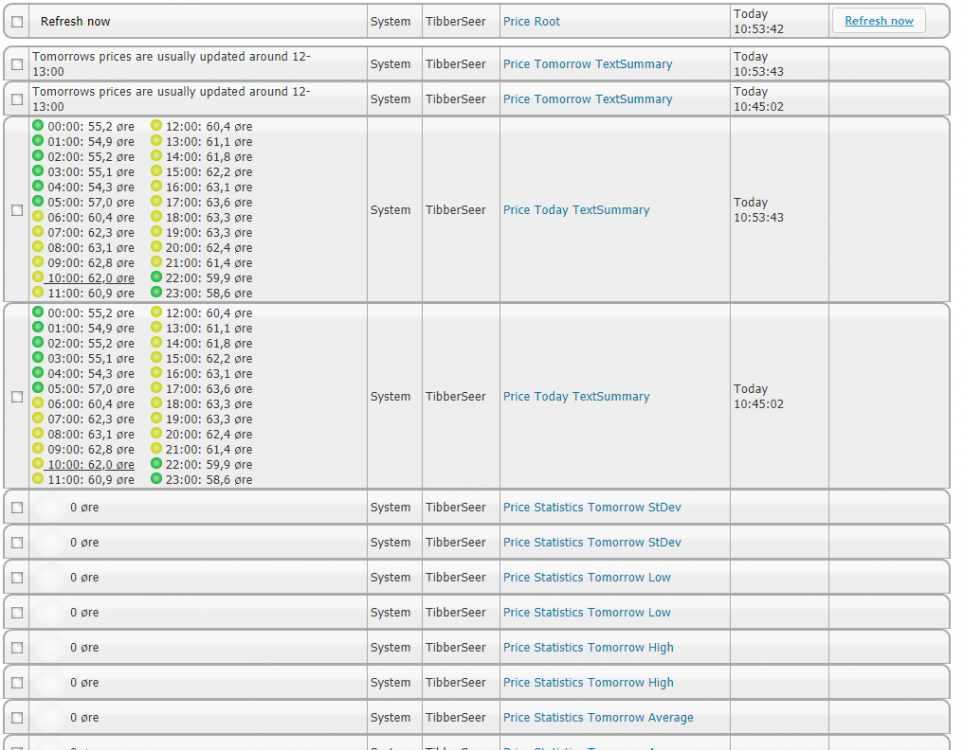This screenshot has width=963, height=750.
Task: Select checkbox for Price Today TextSummary at 10:45:02
Action: pos(17,397)
